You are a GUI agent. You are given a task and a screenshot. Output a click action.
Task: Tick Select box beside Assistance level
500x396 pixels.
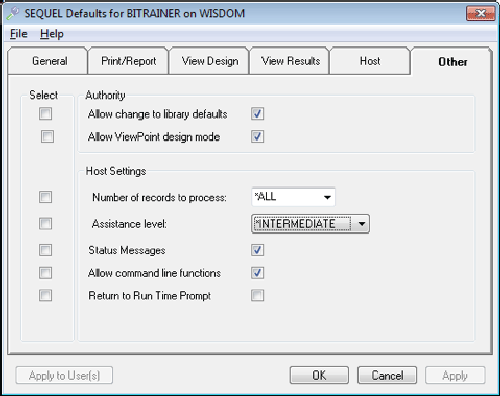click(x=45, y=223)
